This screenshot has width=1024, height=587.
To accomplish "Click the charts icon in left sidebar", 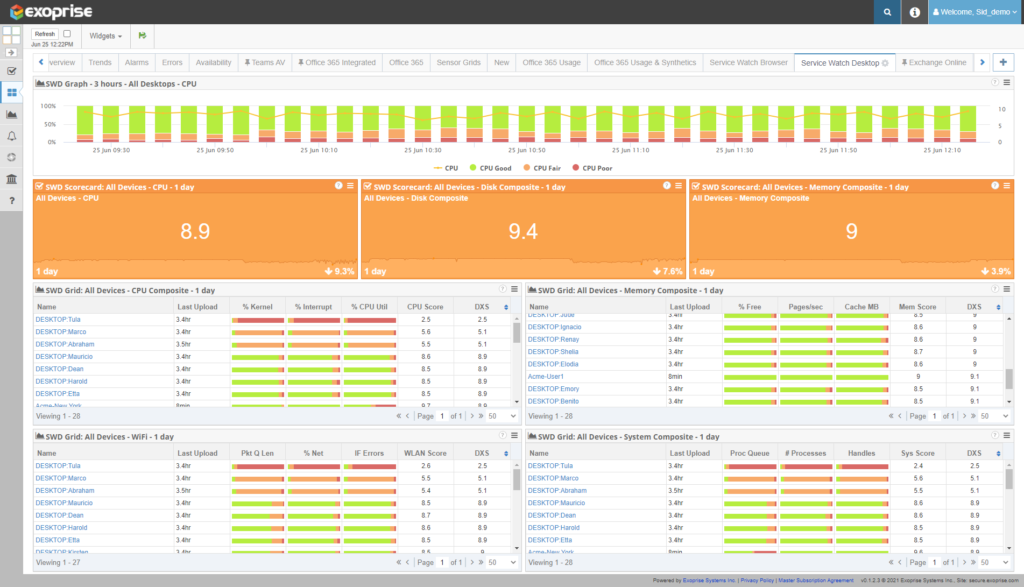I will click(11, 114).
